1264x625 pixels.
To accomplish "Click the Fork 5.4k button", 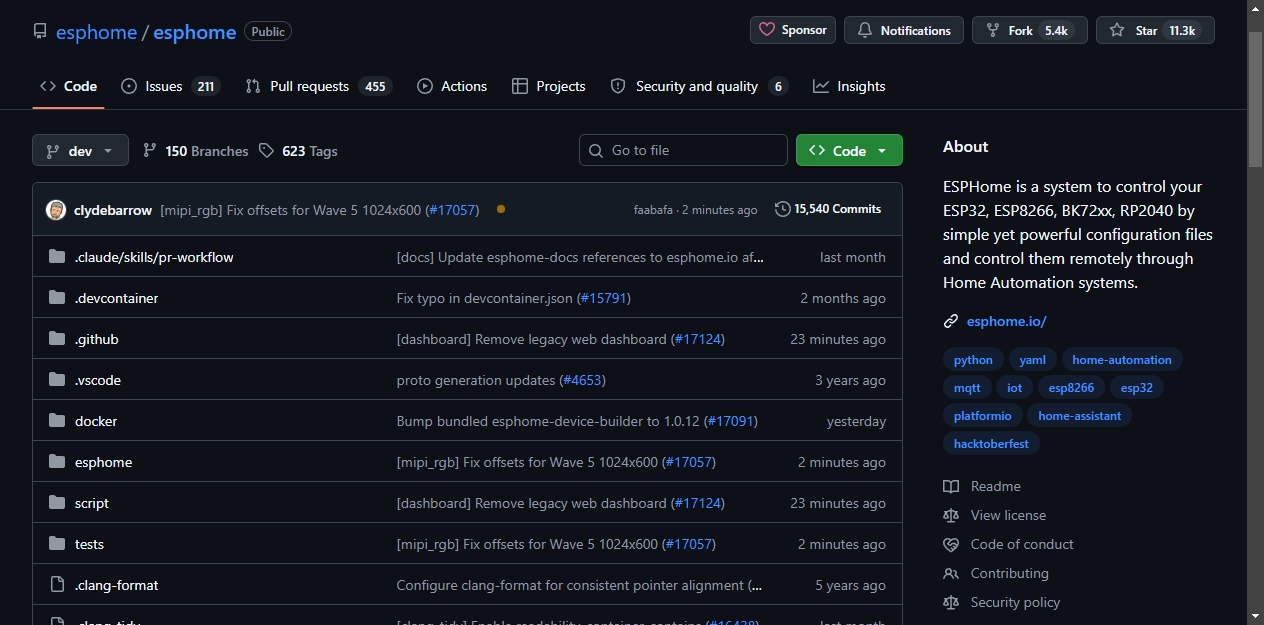I will [1030, 30].
